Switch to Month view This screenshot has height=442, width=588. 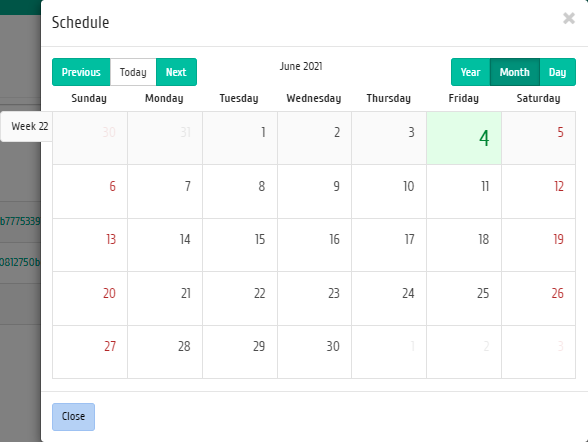coord(514,72)
